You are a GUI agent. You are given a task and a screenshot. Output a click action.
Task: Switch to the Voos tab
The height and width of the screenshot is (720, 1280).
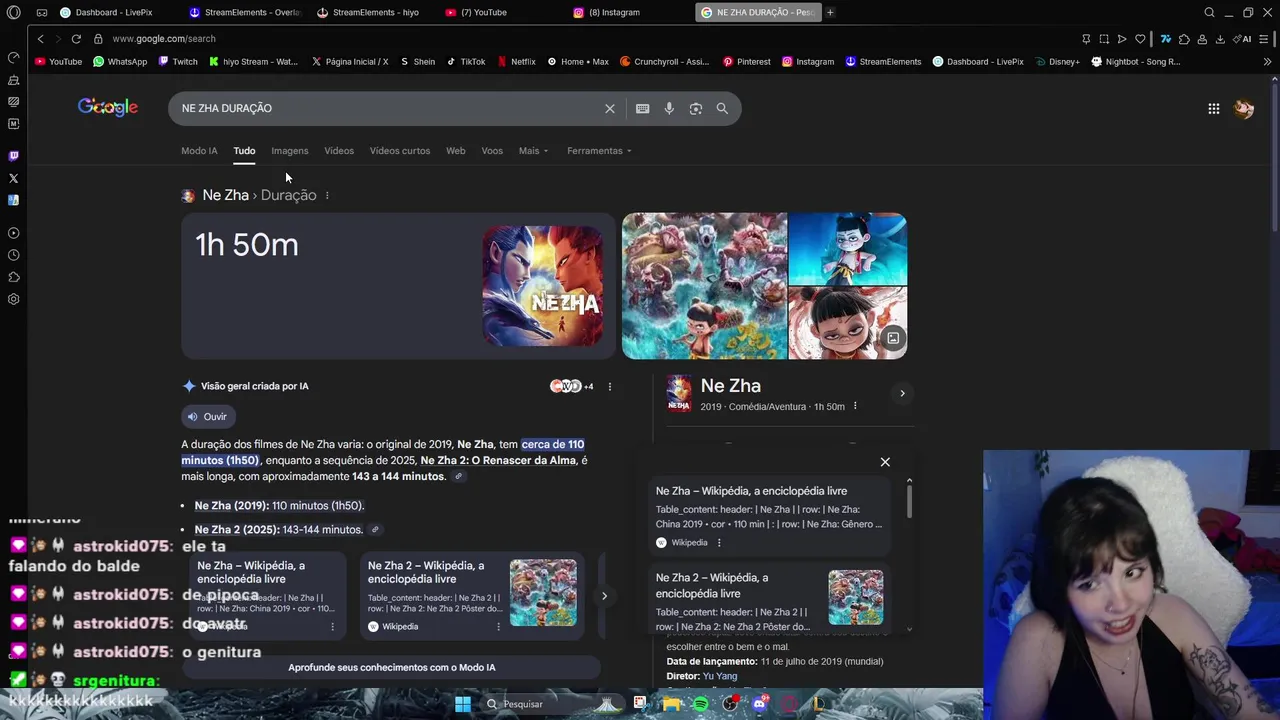coord(492,151)
